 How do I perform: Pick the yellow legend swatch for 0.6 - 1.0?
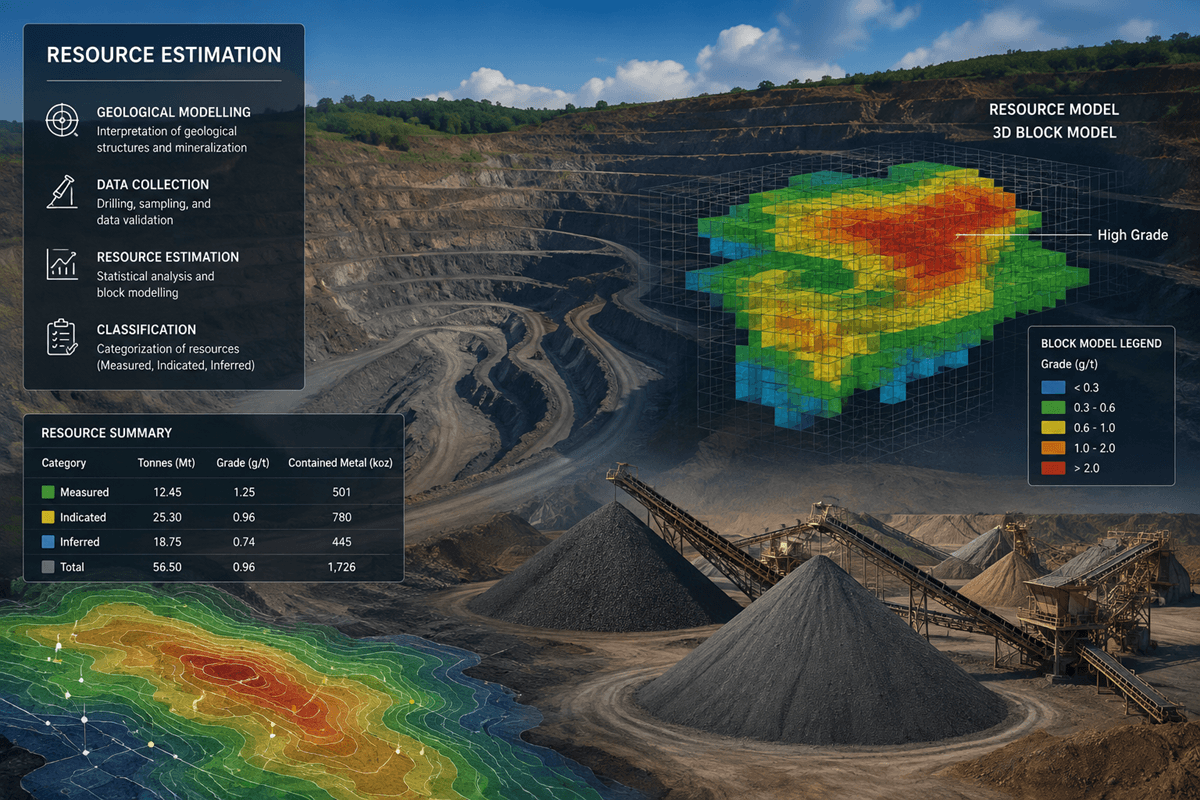click(x=1053, y=427)
